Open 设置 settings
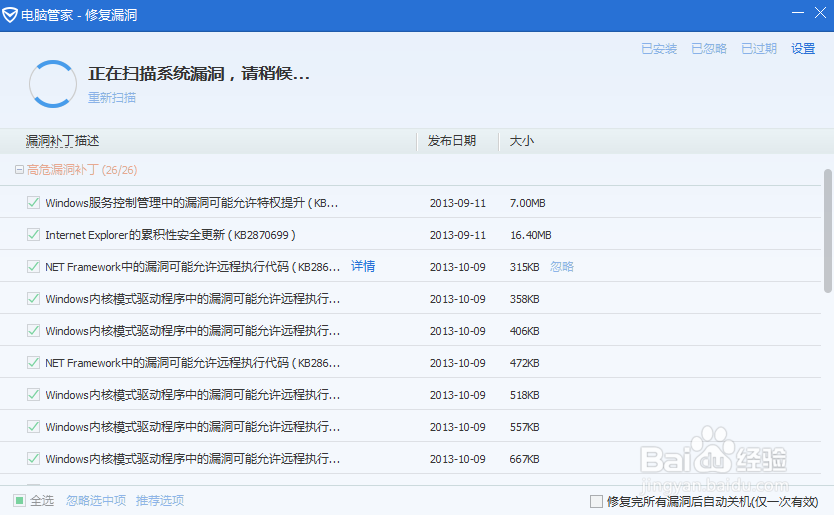The height and width of the screenshot is (515, 834). (803, 49)
